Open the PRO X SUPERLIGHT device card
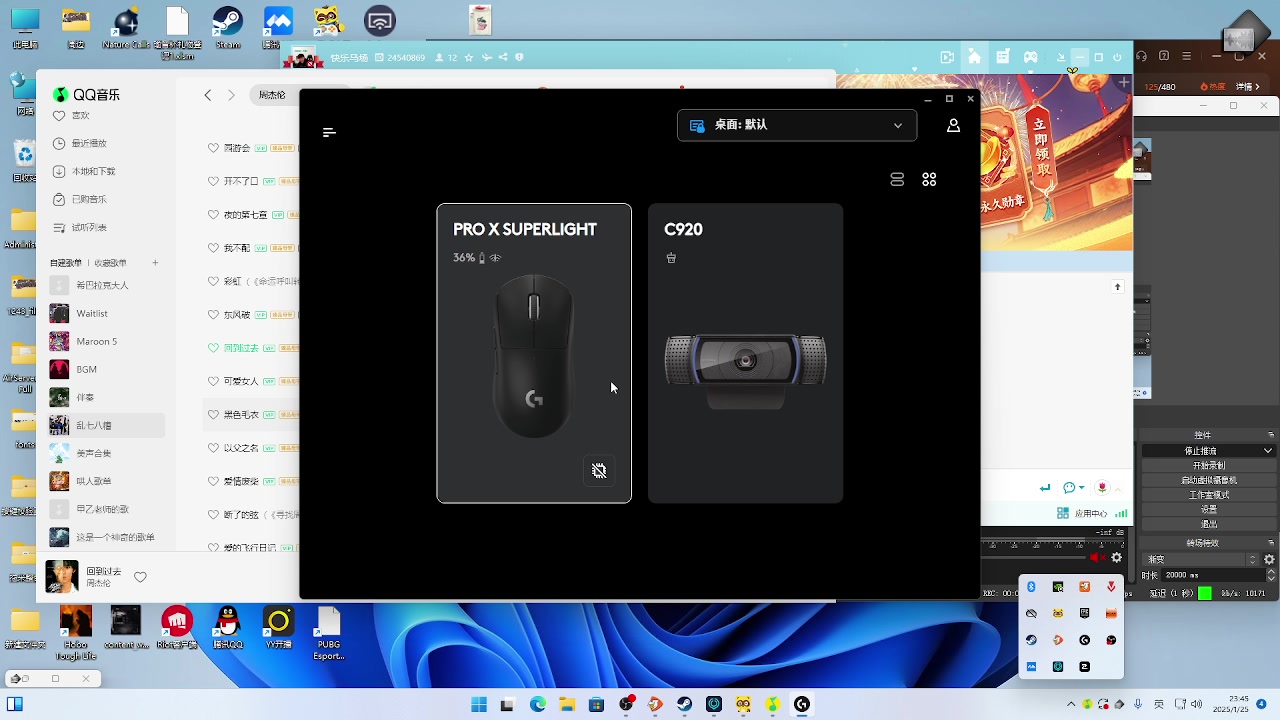Screen dimensions: 1280x720 pos(534,353)
